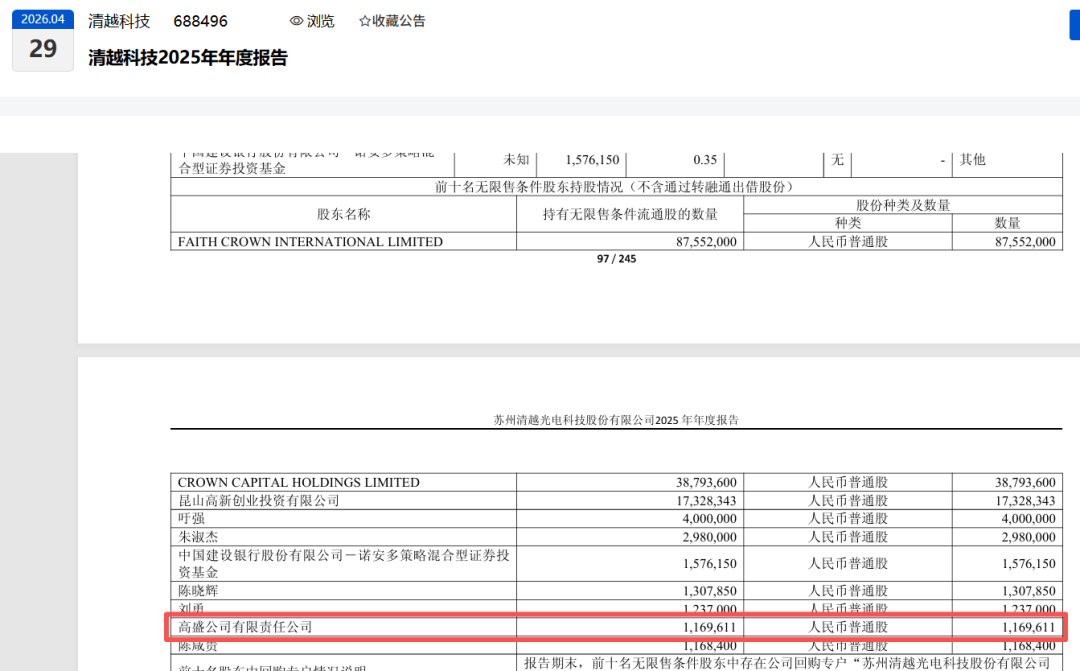
Task: Click the value 17,328,343 in holdings column
Action: [706, 501]
